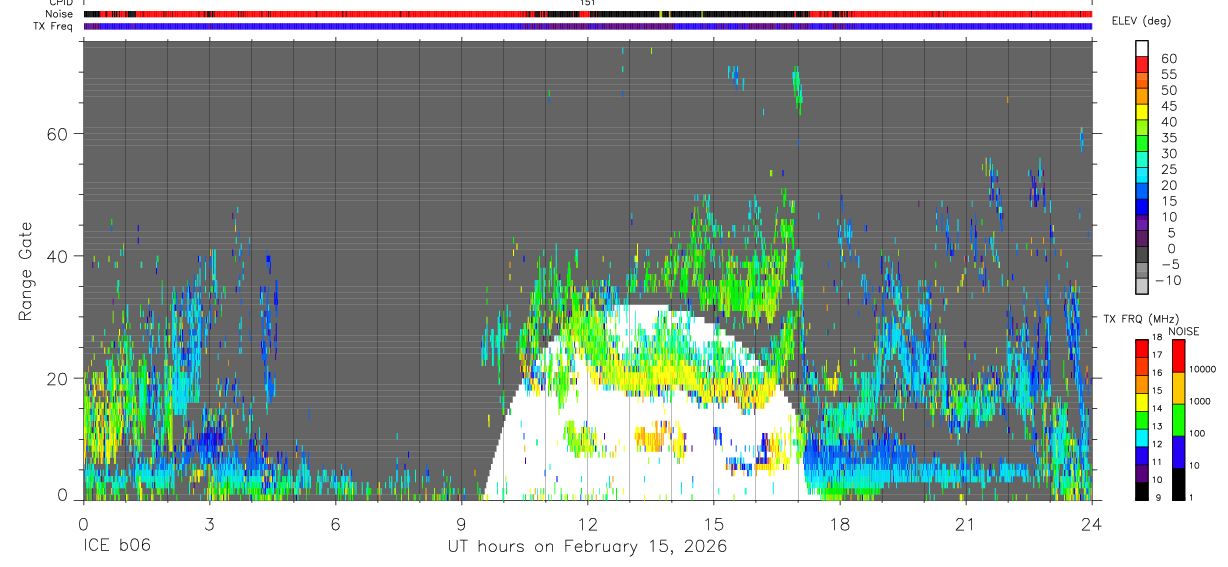Click the '20' tick label on the Range Gate axis
The width and height of the screenshot is (1228, 567).
[x=56, y=378]
